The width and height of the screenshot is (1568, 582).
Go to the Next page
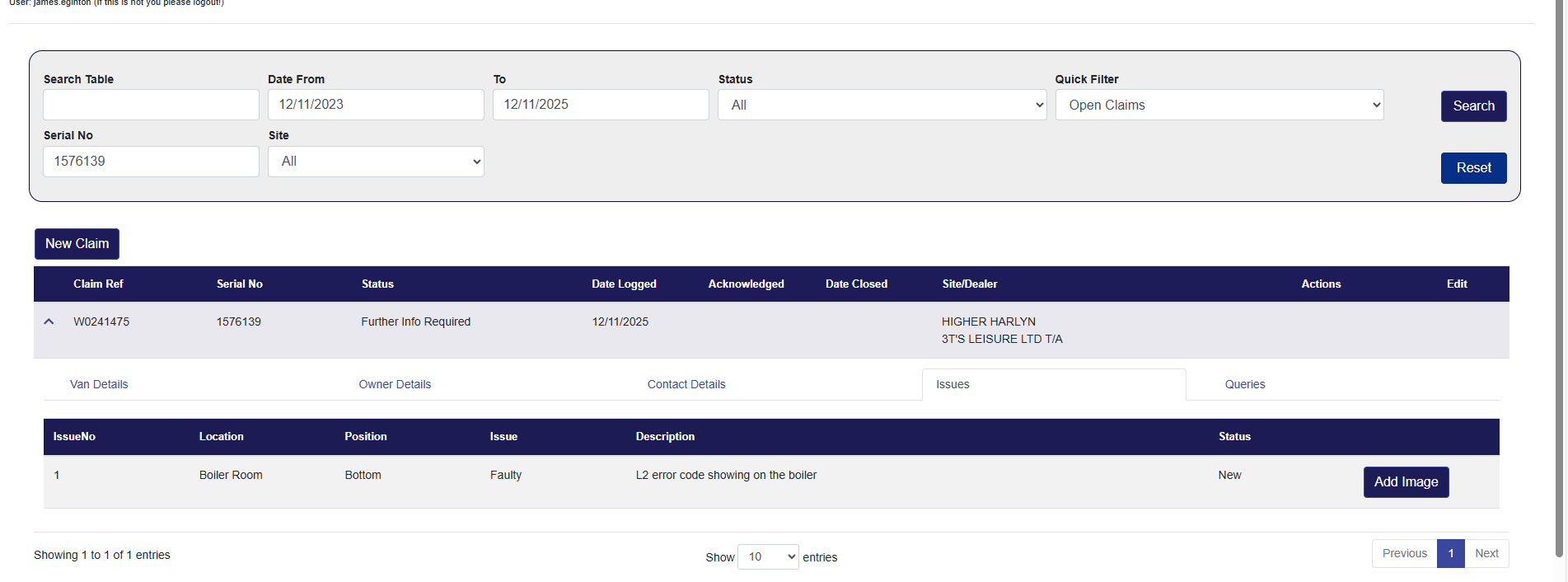(x=1486, y=554)
